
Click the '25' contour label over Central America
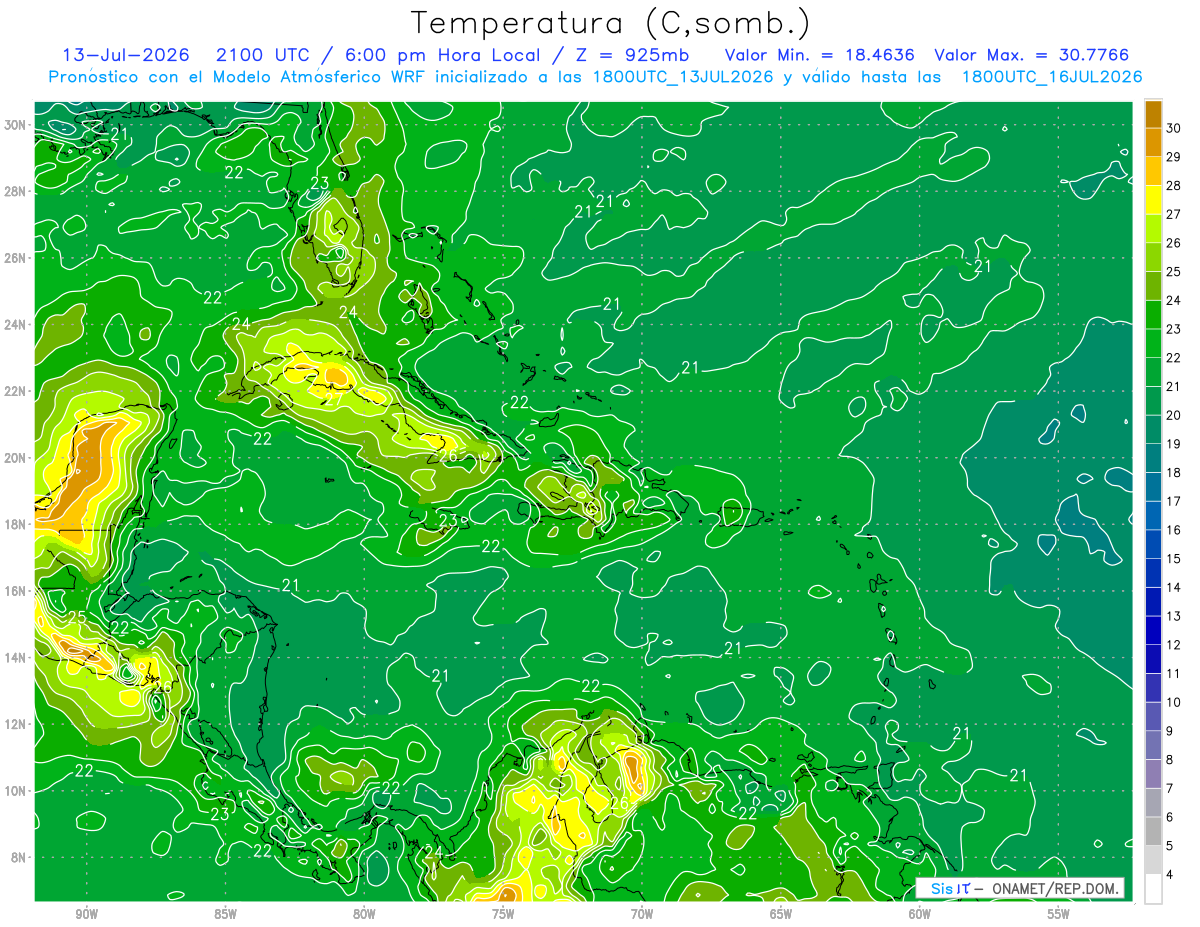(x=77, y=618)
